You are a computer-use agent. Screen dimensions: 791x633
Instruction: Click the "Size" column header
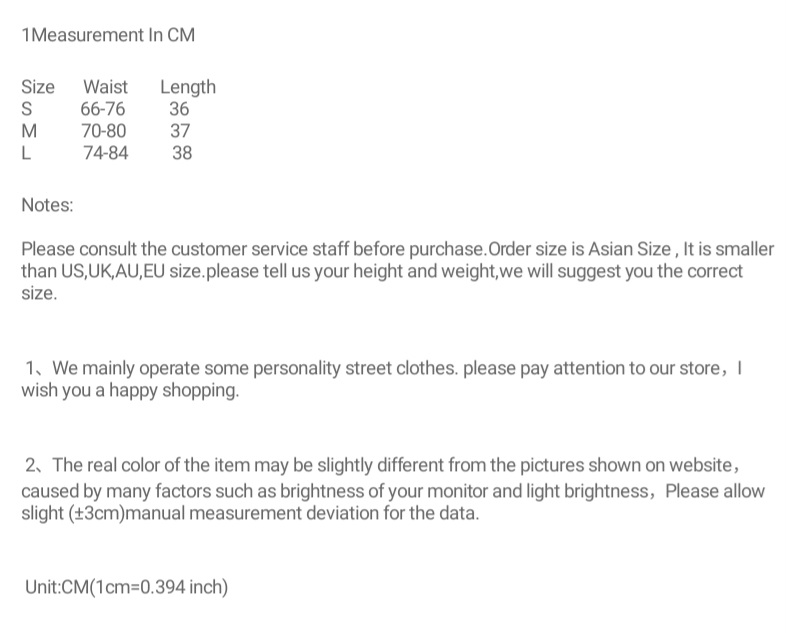[x=38, y=87]
